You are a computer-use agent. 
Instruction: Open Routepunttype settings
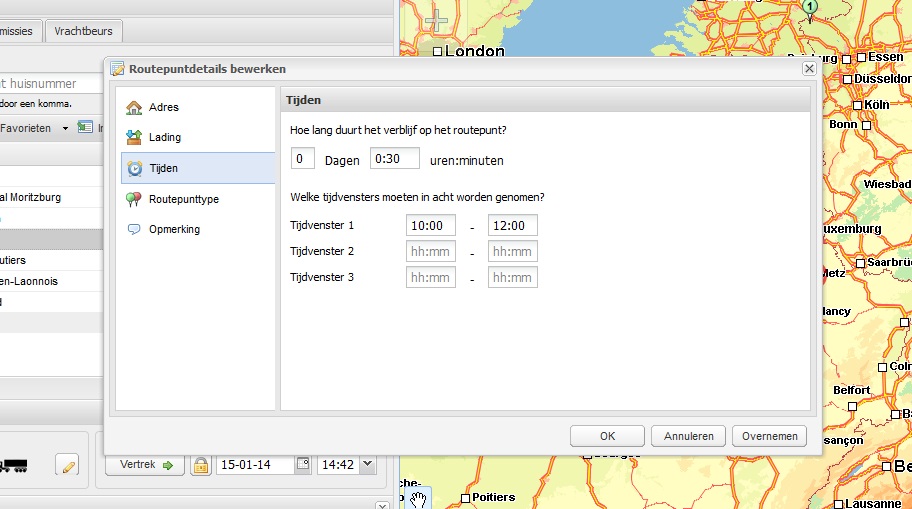(x=183, y=199)
